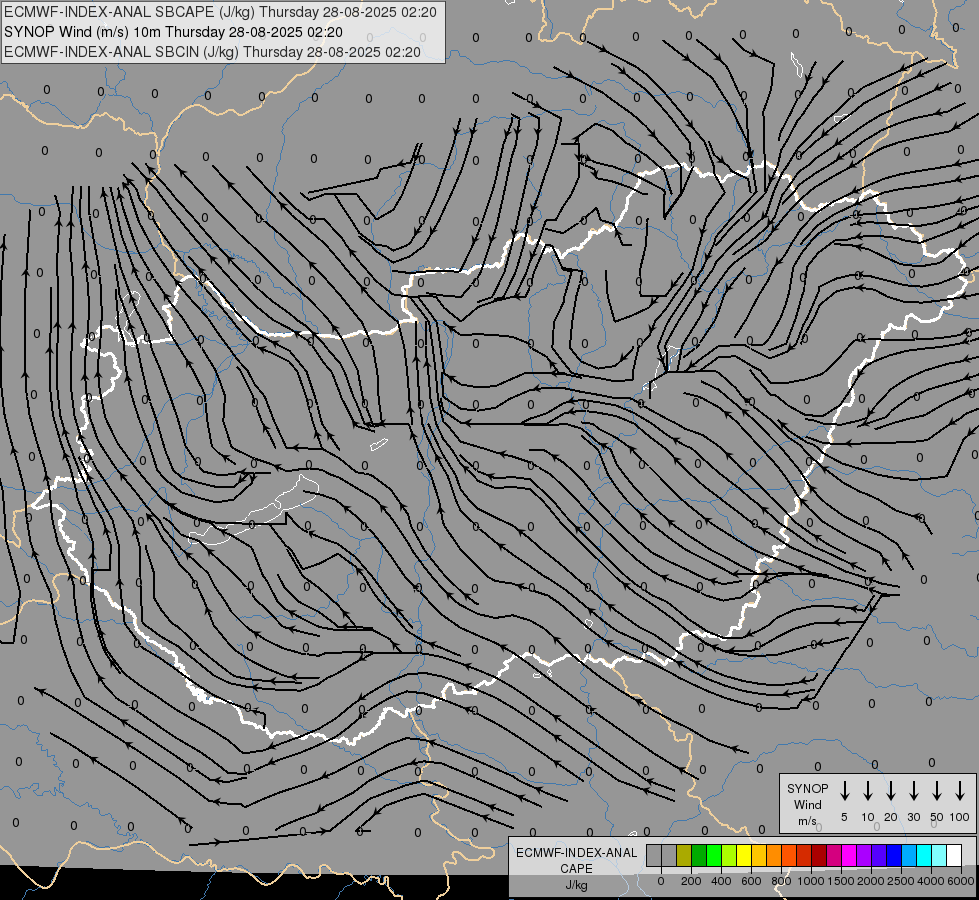
Task: Click the 200 tick label on CAPE scale
Action: point(691,881)
